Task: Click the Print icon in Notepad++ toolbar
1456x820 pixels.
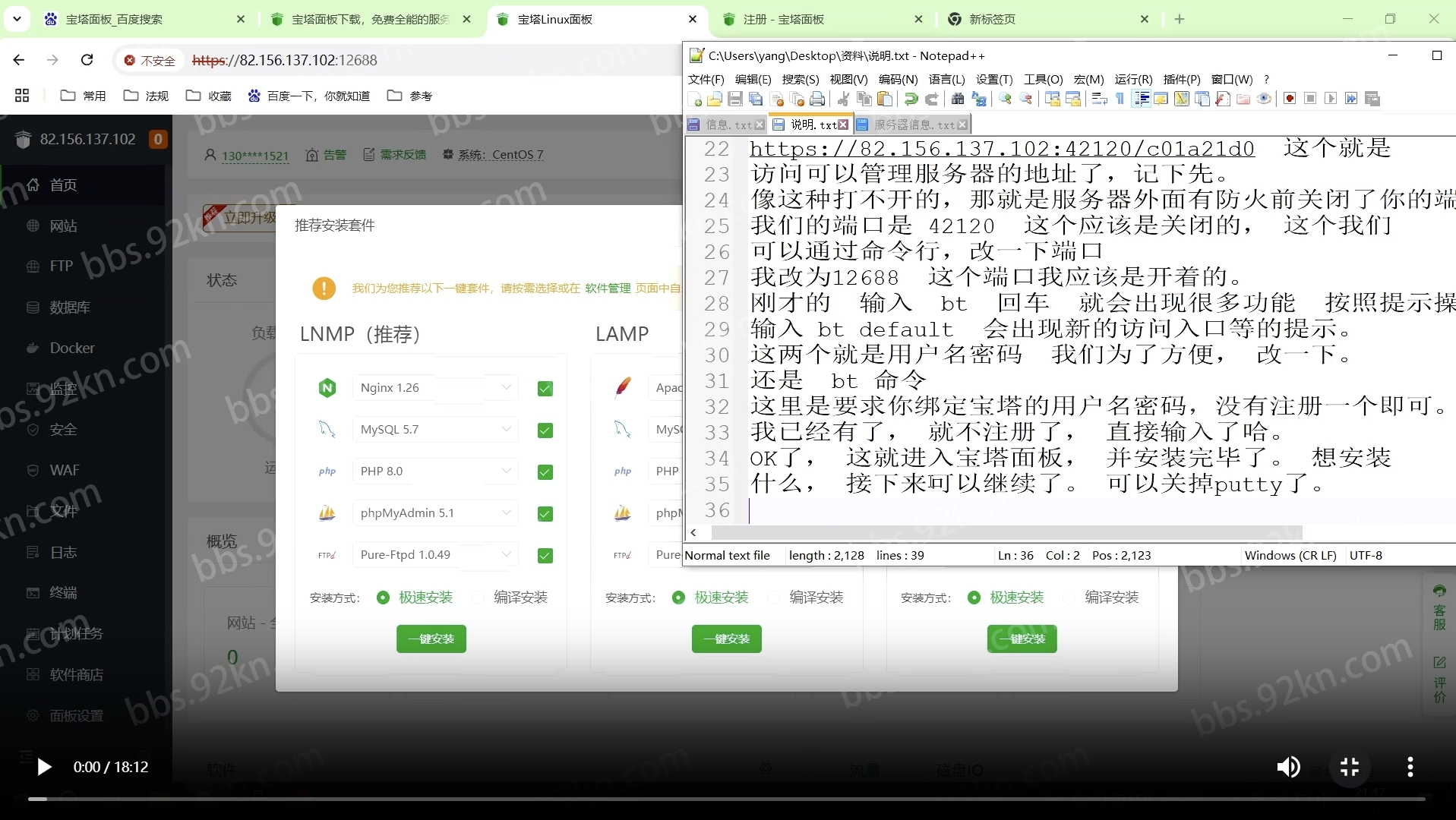Action: 817,99
